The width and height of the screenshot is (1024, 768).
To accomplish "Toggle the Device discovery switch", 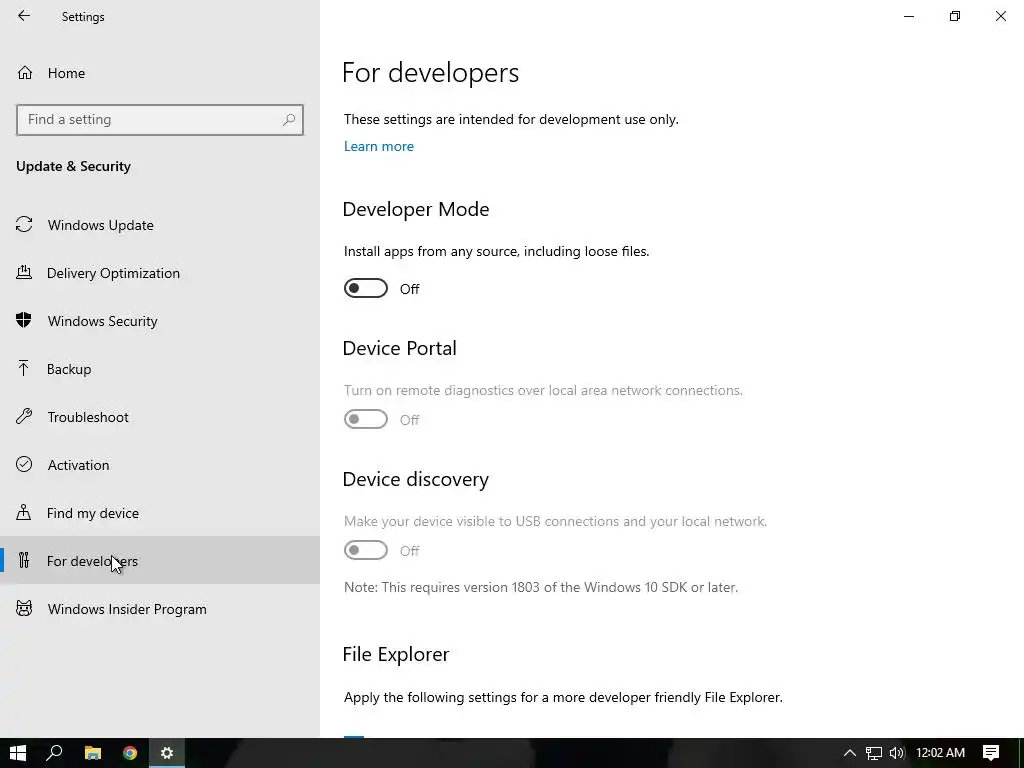I will coord(366,551).
